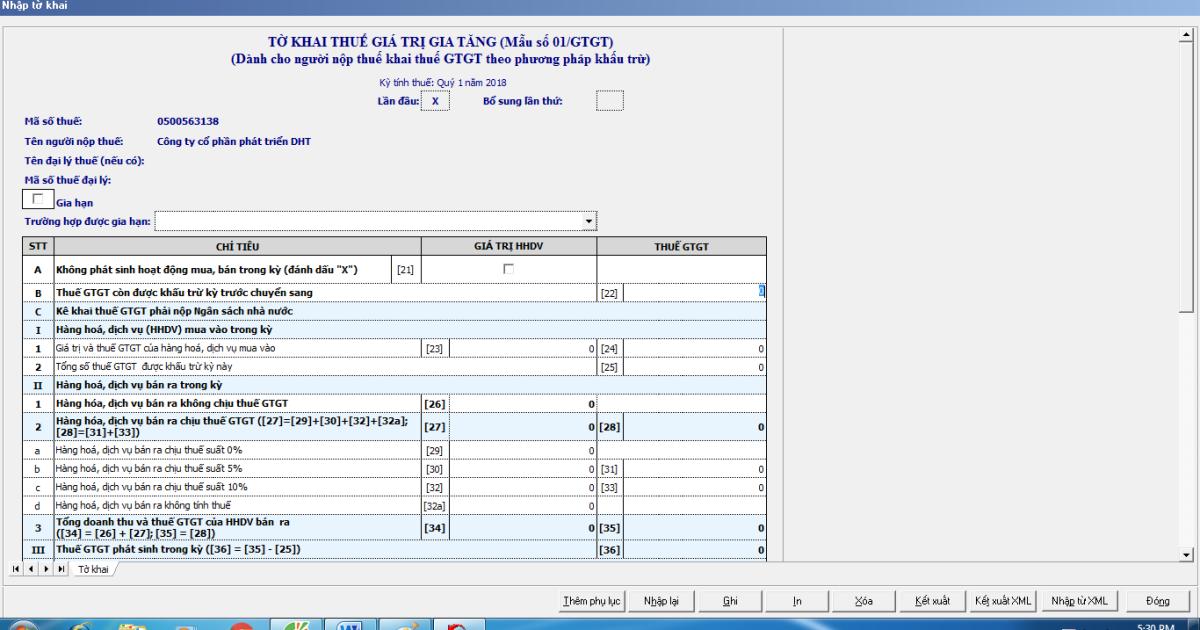Delete the declaration with Xóa button
This screenshot has height=630, width=1200.
[x=864, y=601]
